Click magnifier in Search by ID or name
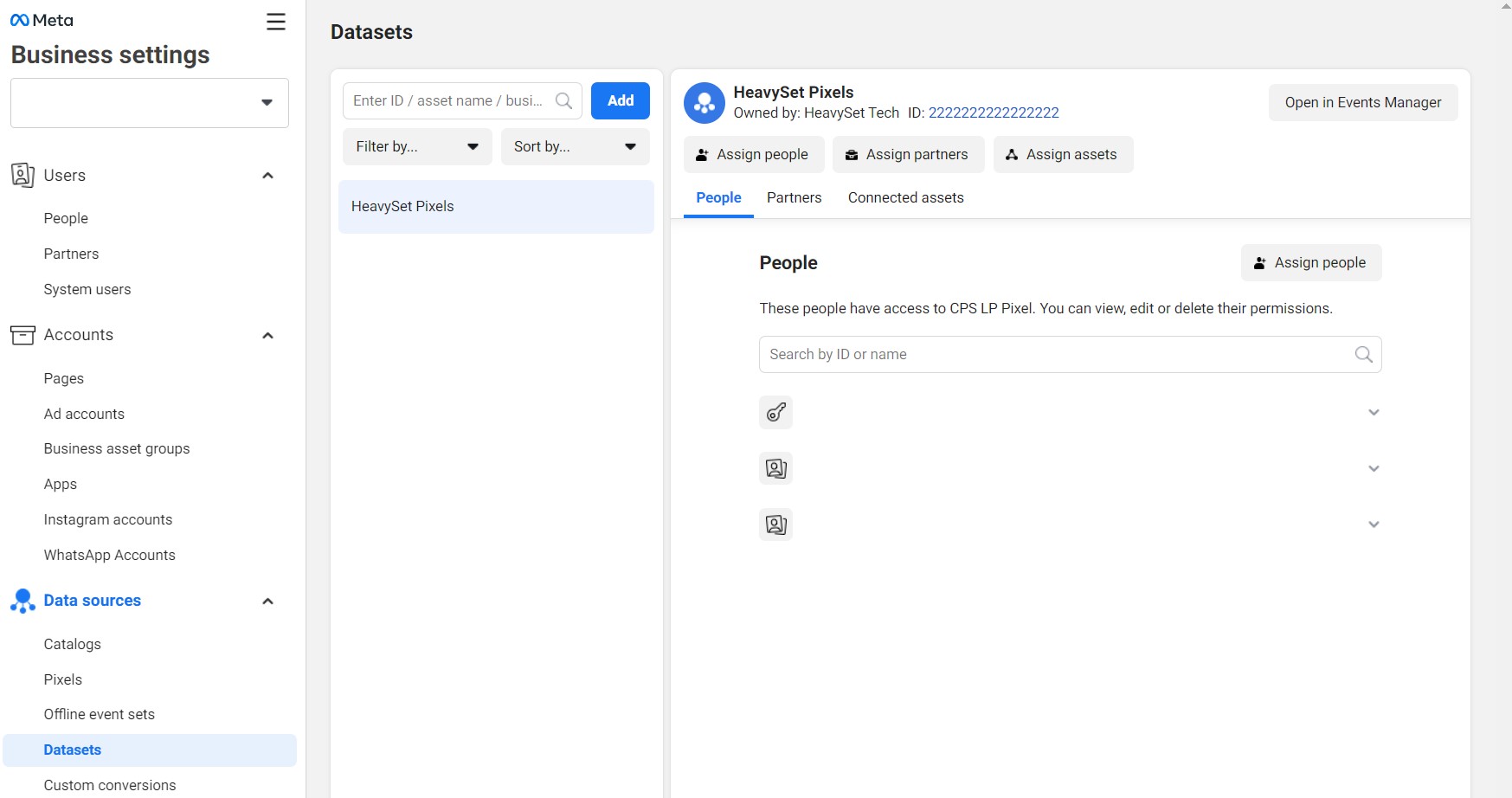 click(1363, 354)
